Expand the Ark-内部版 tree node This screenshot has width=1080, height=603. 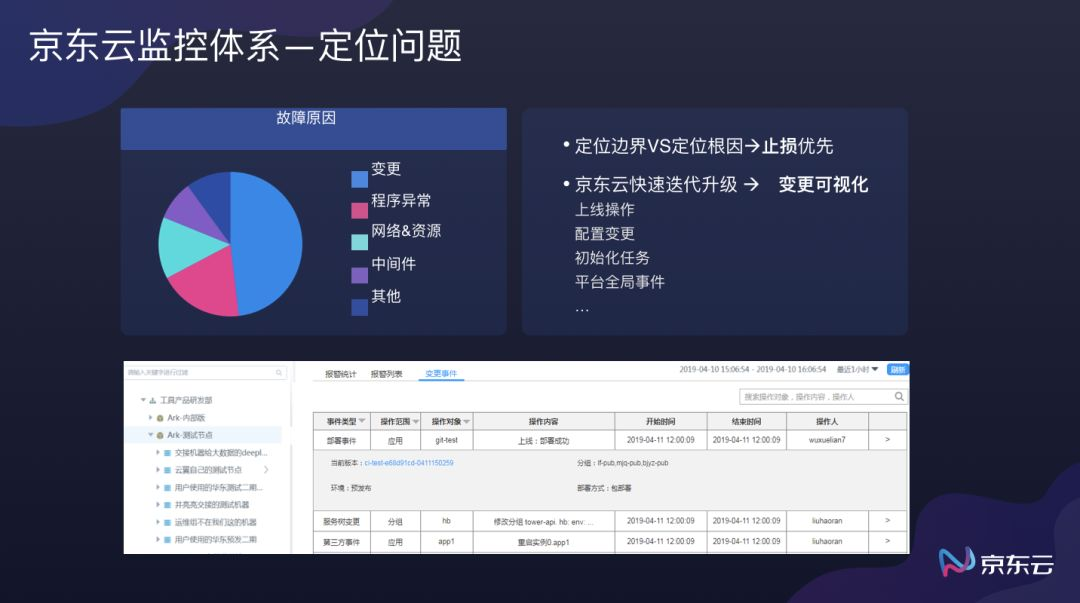(x=150, y=418)
